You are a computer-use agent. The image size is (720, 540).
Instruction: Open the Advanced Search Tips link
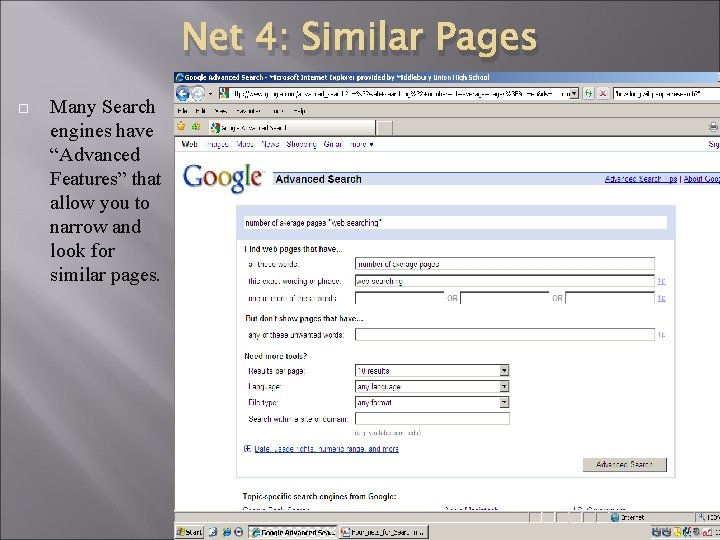(x=641, y=179)
